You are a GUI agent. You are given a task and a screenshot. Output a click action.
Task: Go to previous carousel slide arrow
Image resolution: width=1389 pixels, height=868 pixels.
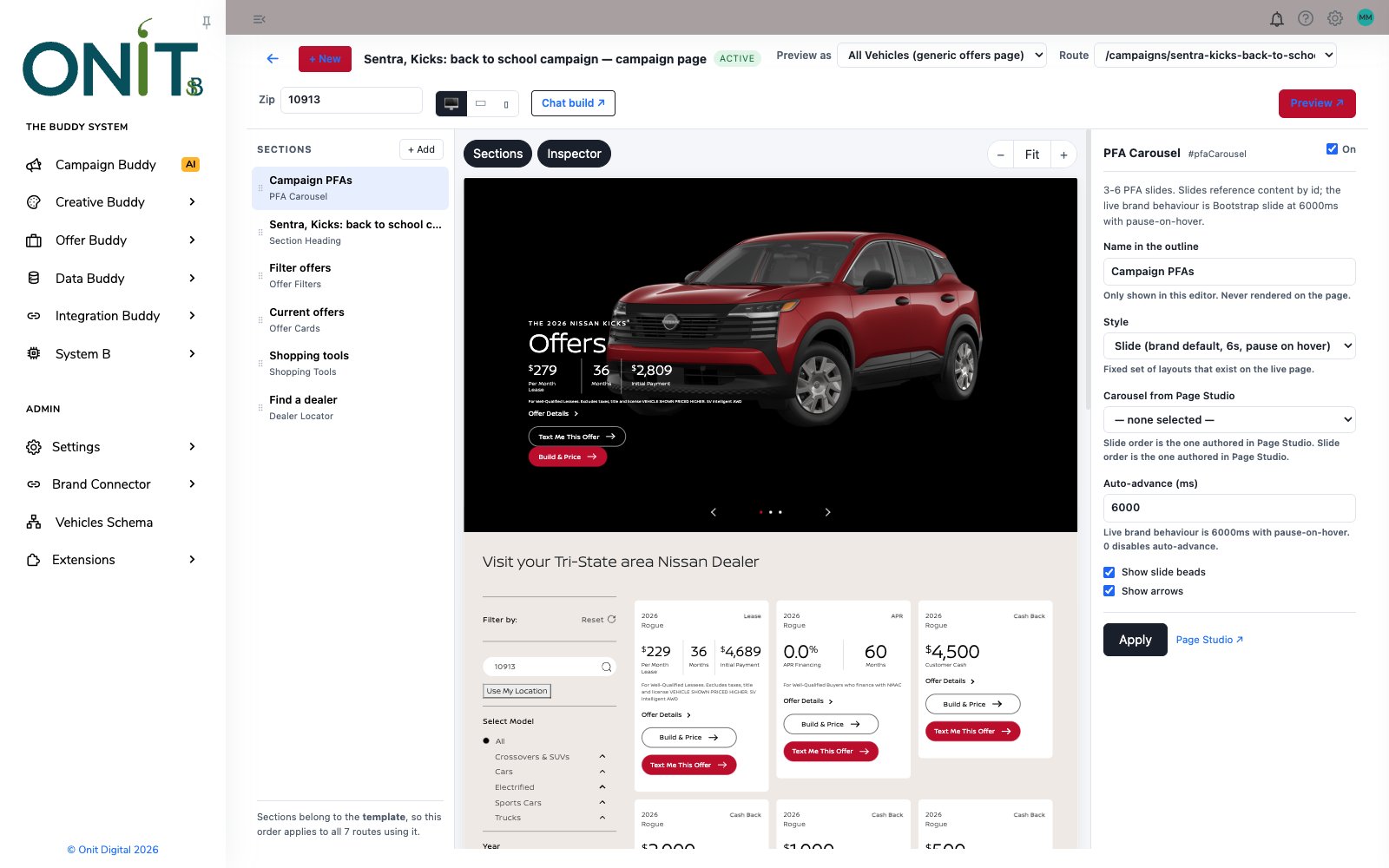tap(714, 512)
